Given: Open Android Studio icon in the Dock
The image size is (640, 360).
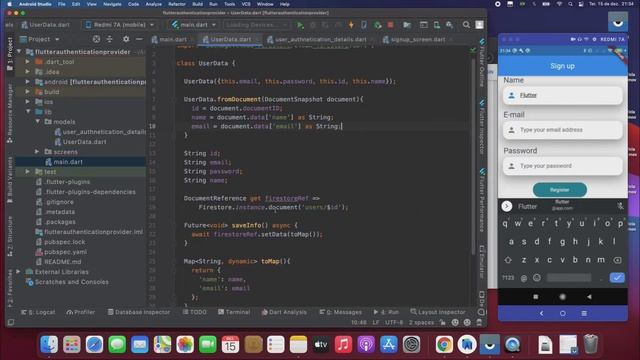Looking at the screenshot, I should click(x=467, y=344).
